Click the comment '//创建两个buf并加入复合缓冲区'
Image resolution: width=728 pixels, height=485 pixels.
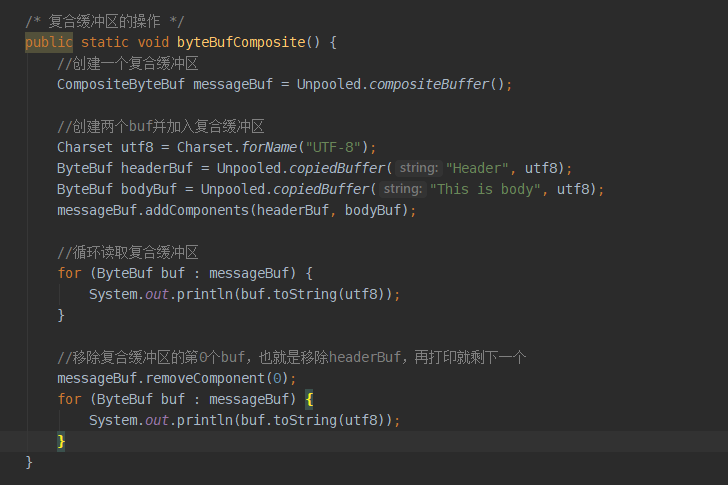(161, 126)
